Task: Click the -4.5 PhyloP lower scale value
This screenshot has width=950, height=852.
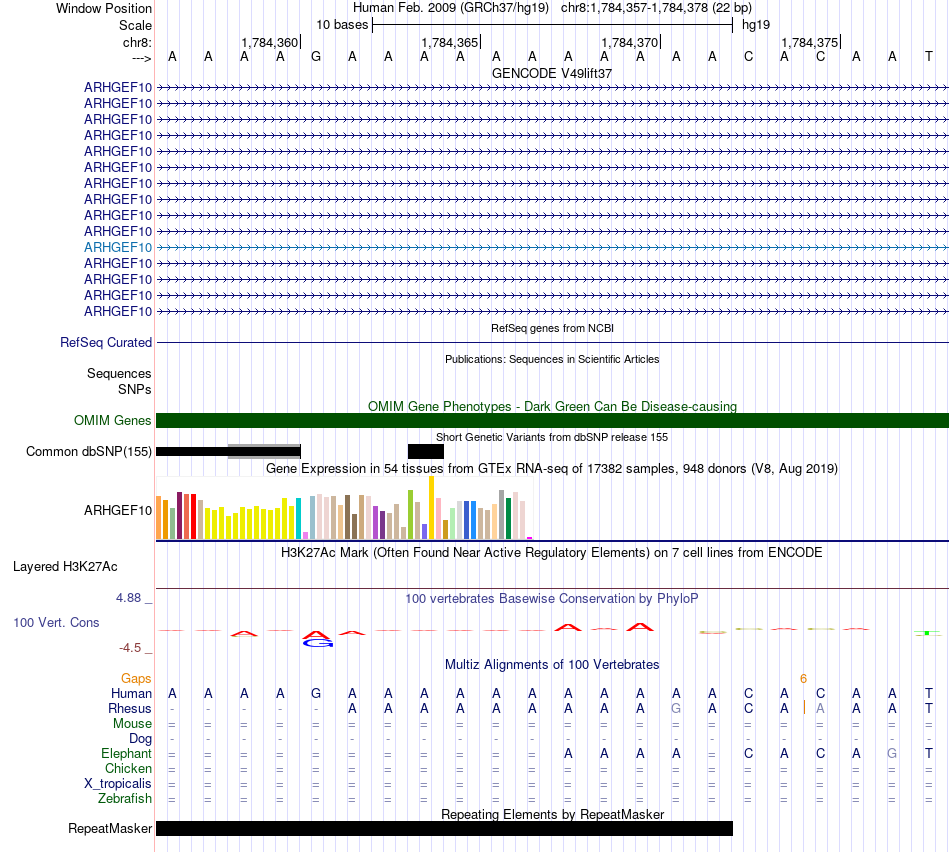Action: coord(130,648)
